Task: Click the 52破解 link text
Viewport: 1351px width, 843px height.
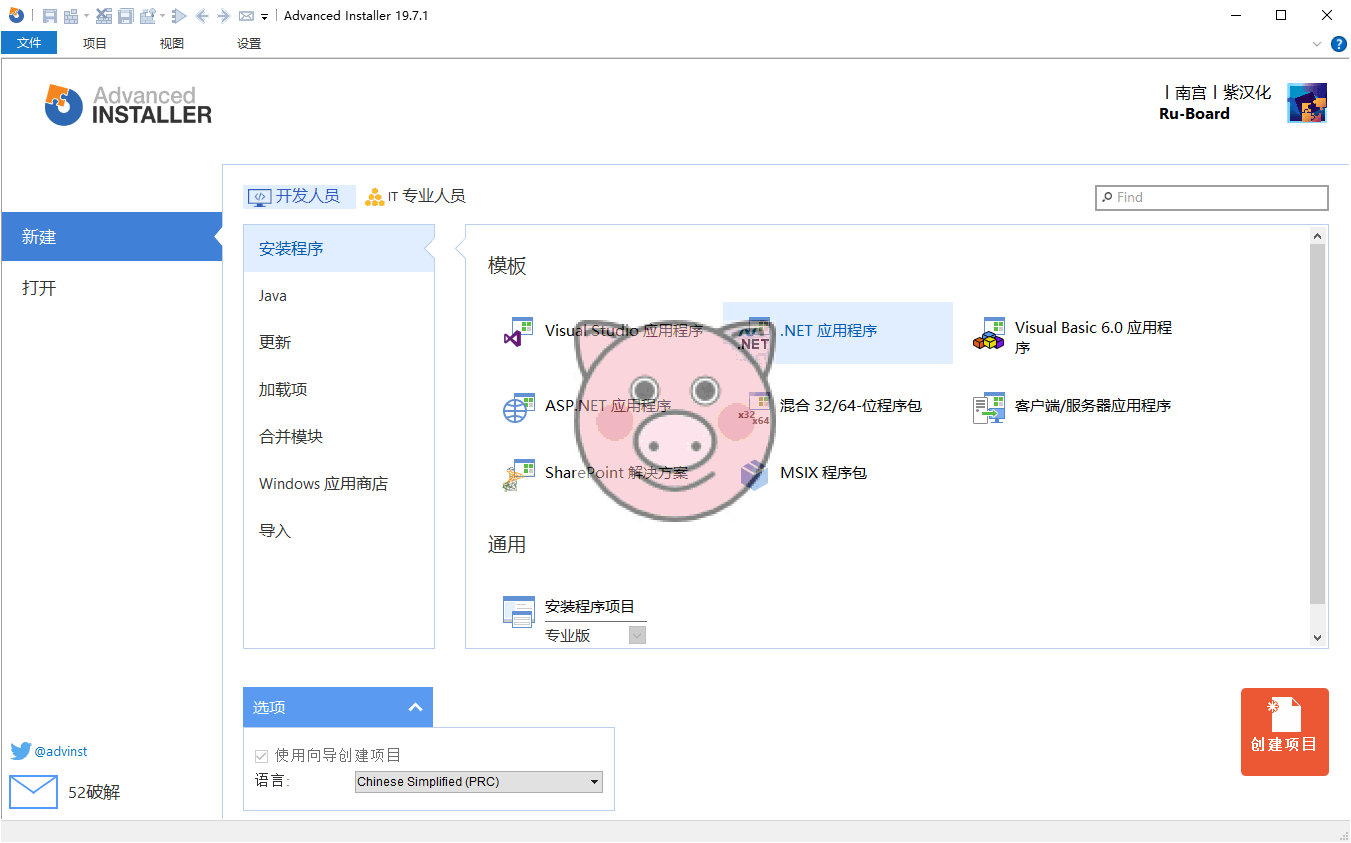Action: pyautogui.click(x=94, y=792)
